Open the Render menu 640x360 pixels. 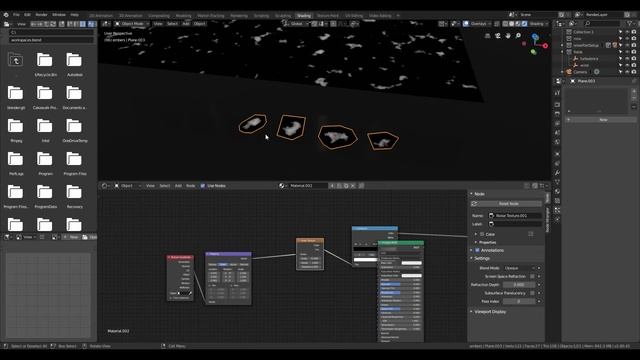click(41, 15)
